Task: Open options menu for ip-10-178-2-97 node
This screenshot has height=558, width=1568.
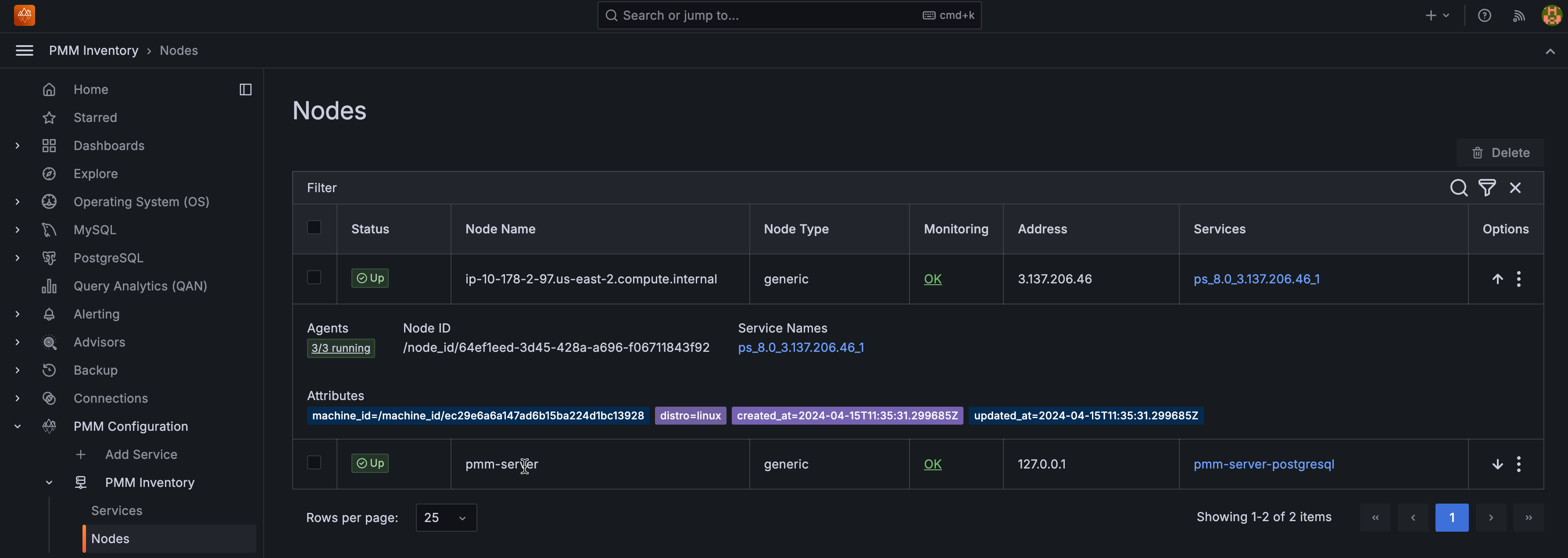Action: tap(1519, 279)
